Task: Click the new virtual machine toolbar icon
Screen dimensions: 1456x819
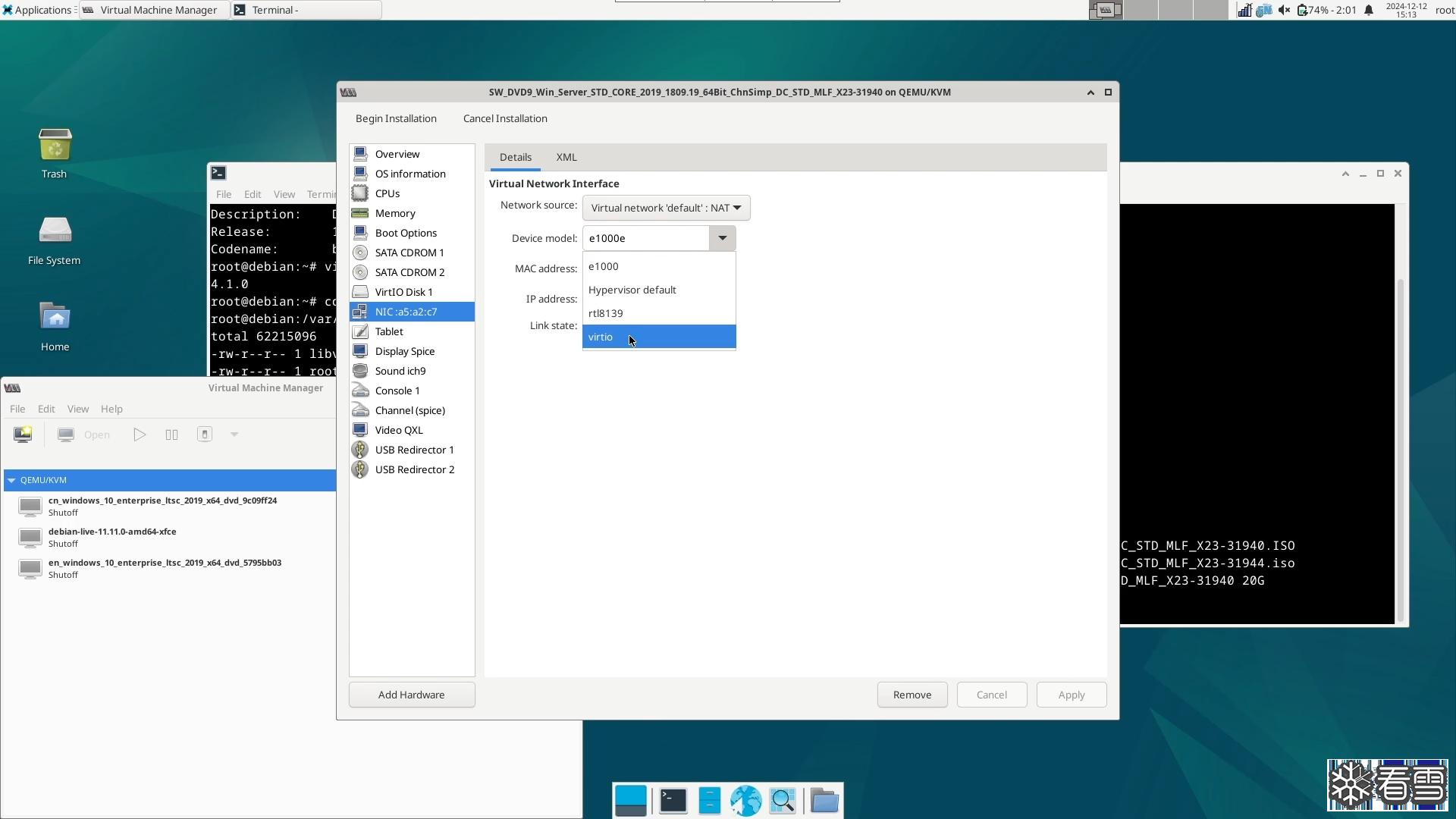Action: pyautogui.click(x=23, y=435)
